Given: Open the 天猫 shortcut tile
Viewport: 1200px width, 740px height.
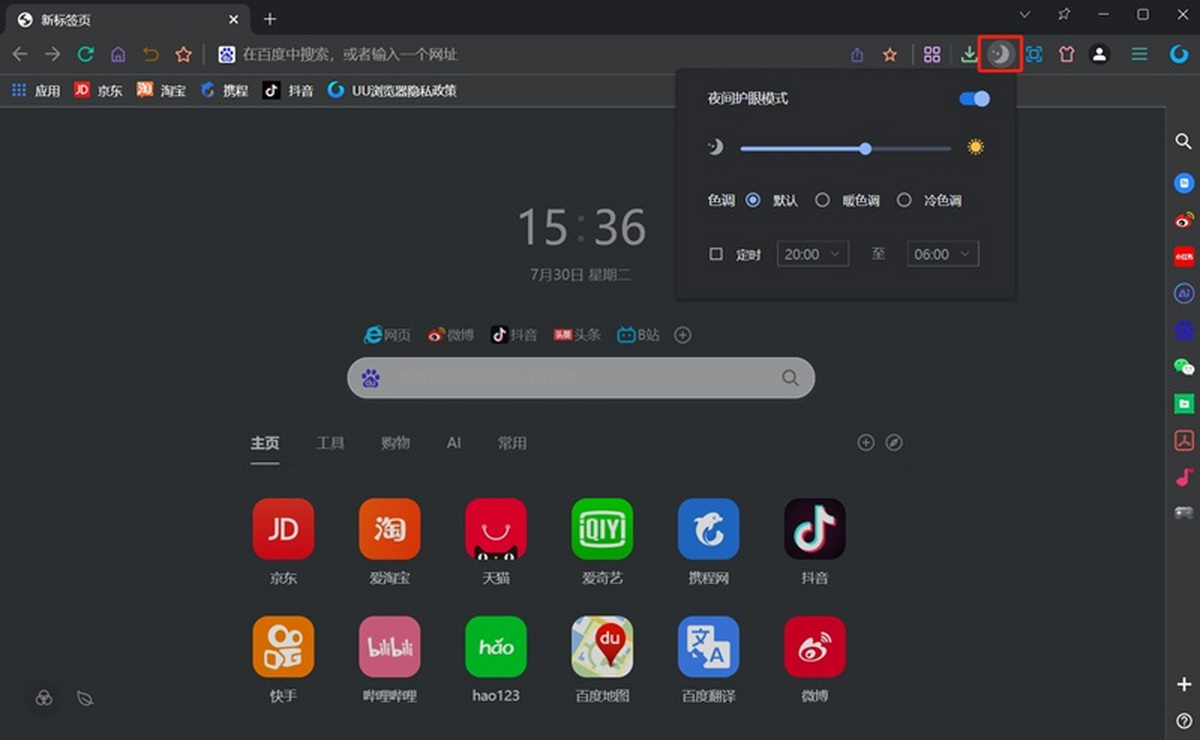Looking at the screenshot, I should (x=496, y=542).
